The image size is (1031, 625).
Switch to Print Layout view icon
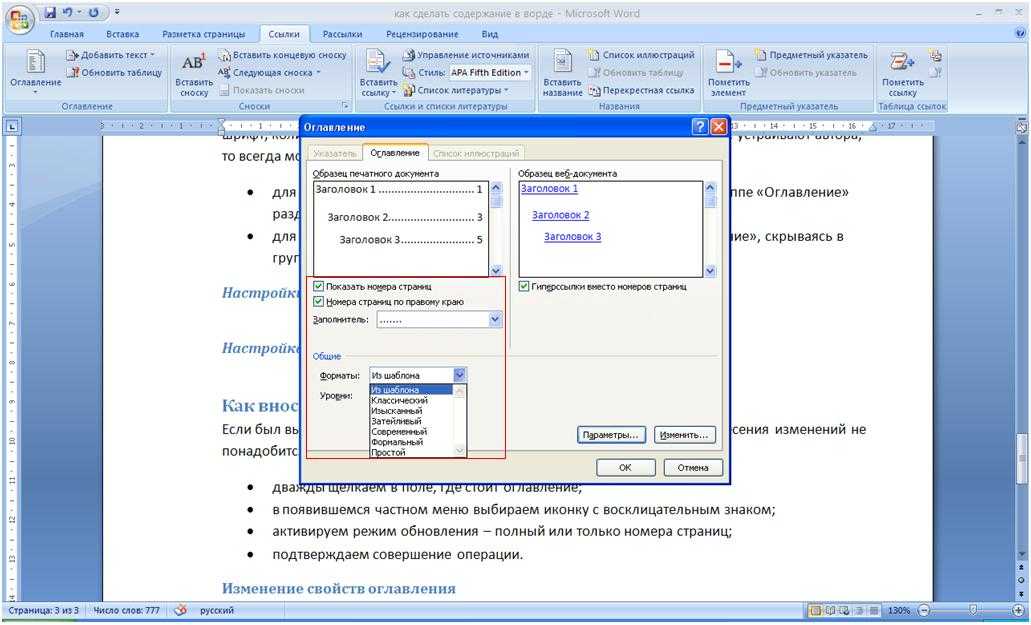point(815,611)
